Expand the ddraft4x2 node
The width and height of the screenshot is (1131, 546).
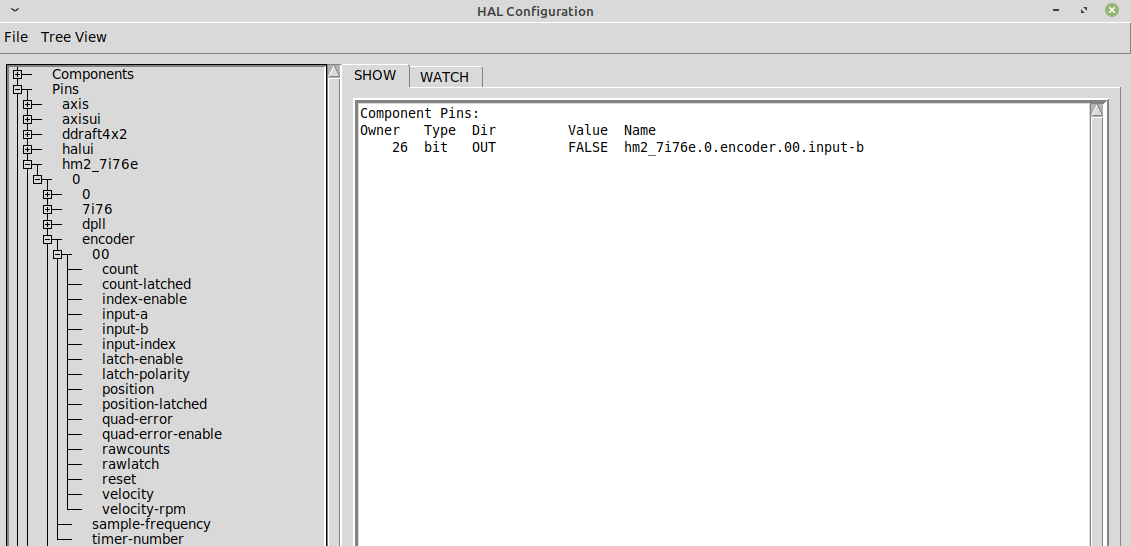28,134
